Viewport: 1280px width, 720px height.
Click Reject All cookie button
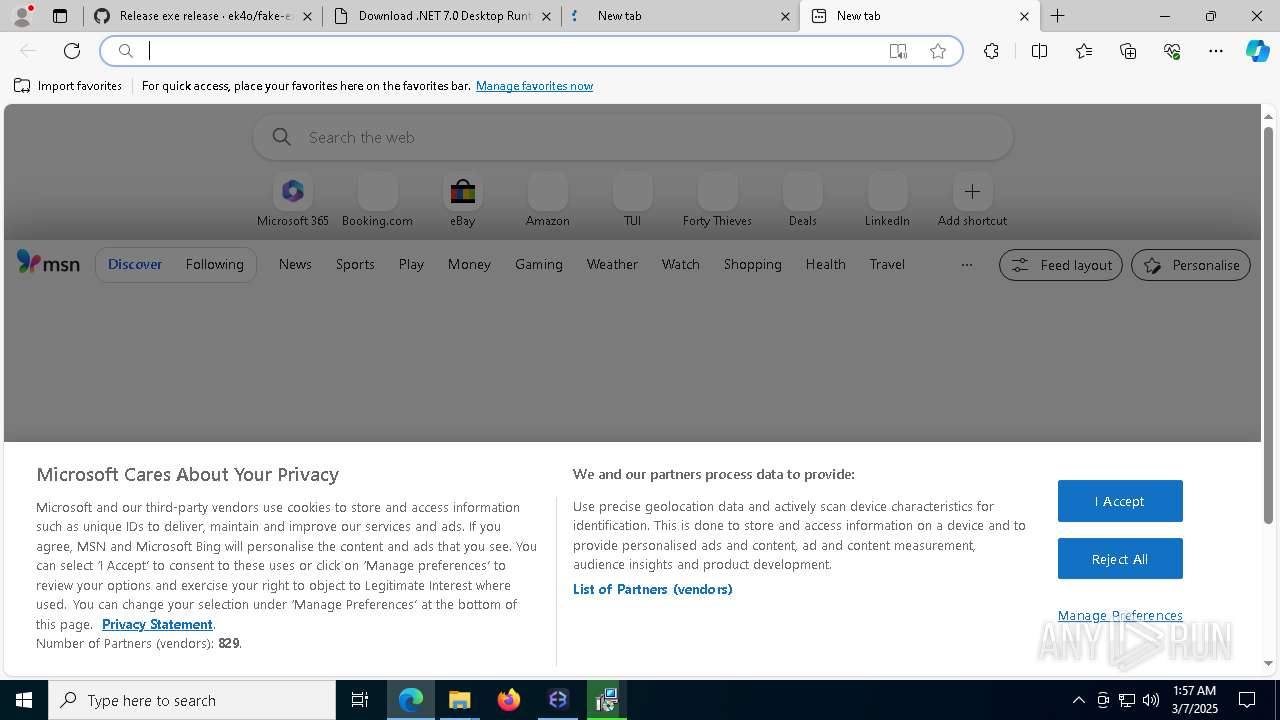[1120, 559]
